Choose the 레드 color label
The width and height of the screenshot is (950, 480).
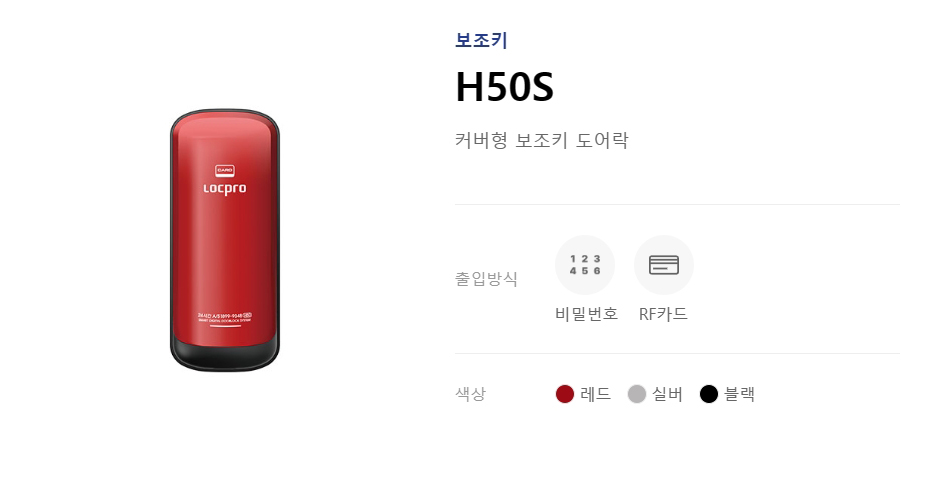pos(596,394)
